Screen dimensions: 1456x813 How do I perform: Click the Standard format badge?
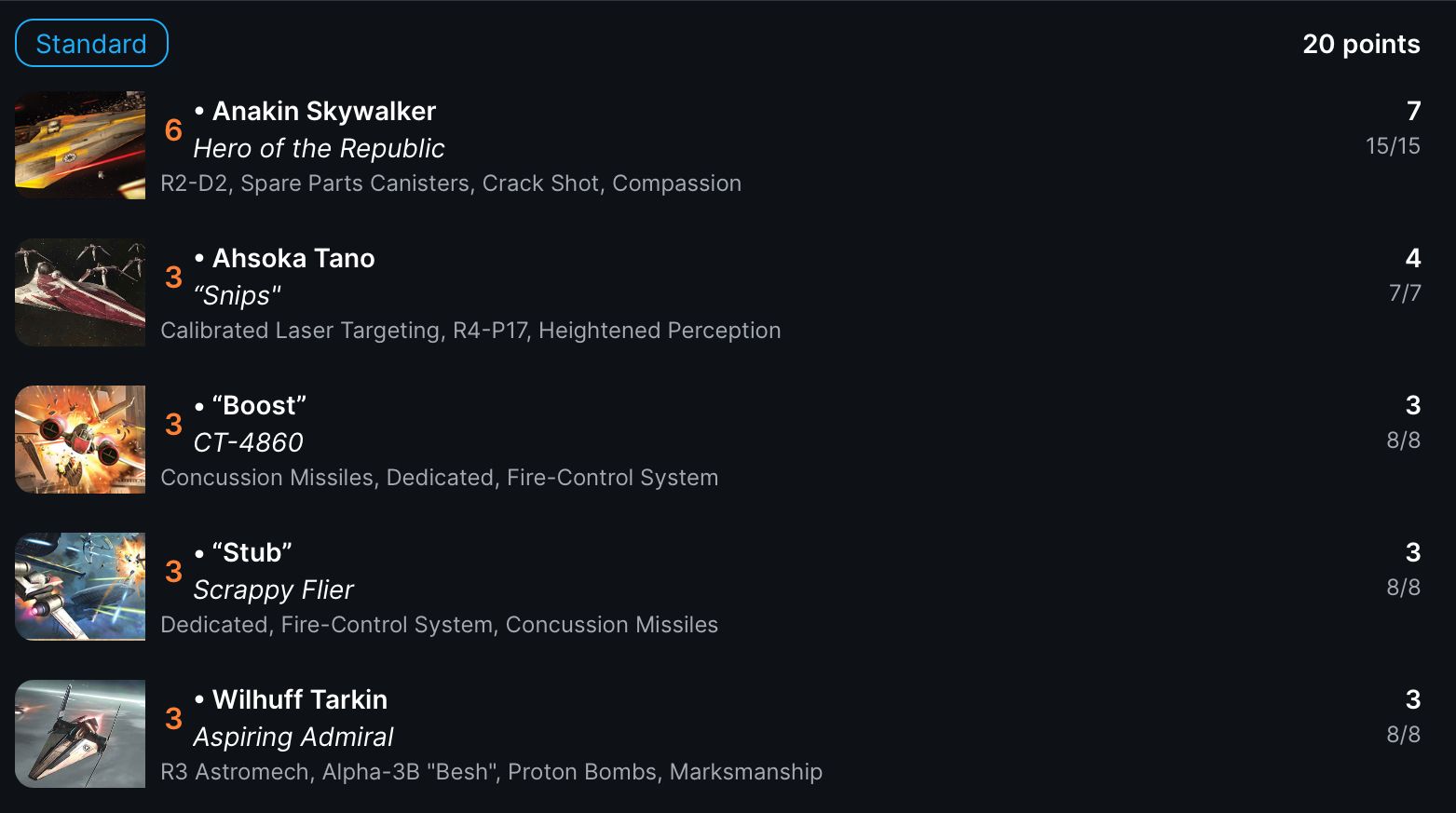tap(91, 43)
